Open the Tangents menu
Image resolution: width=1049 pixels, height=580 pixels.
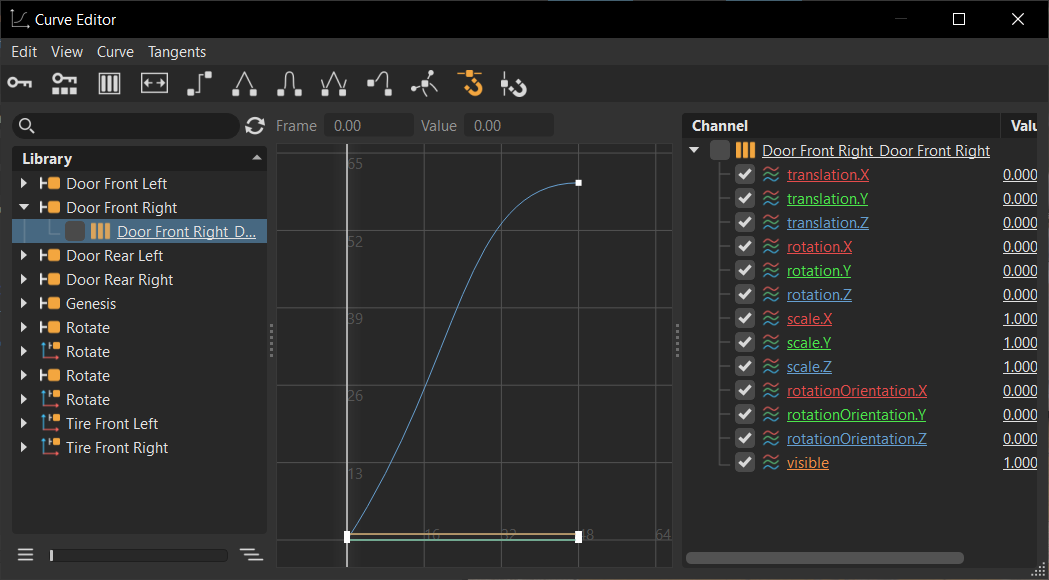177,52
